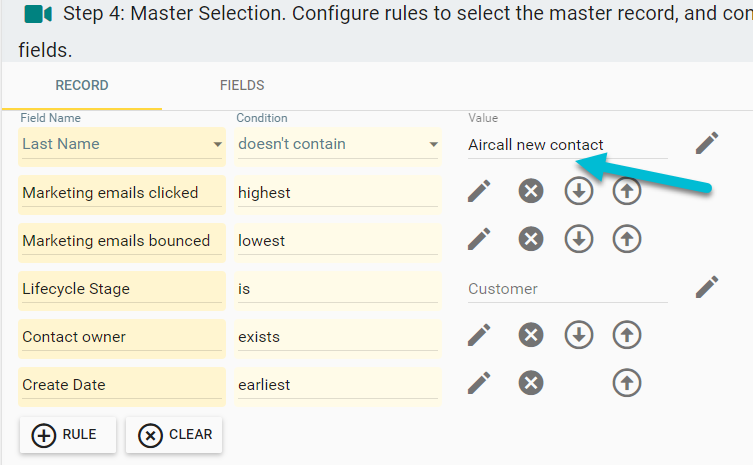Remove the Contact owner rule
This screenshot has height=465, width=753.
[531, 335]
